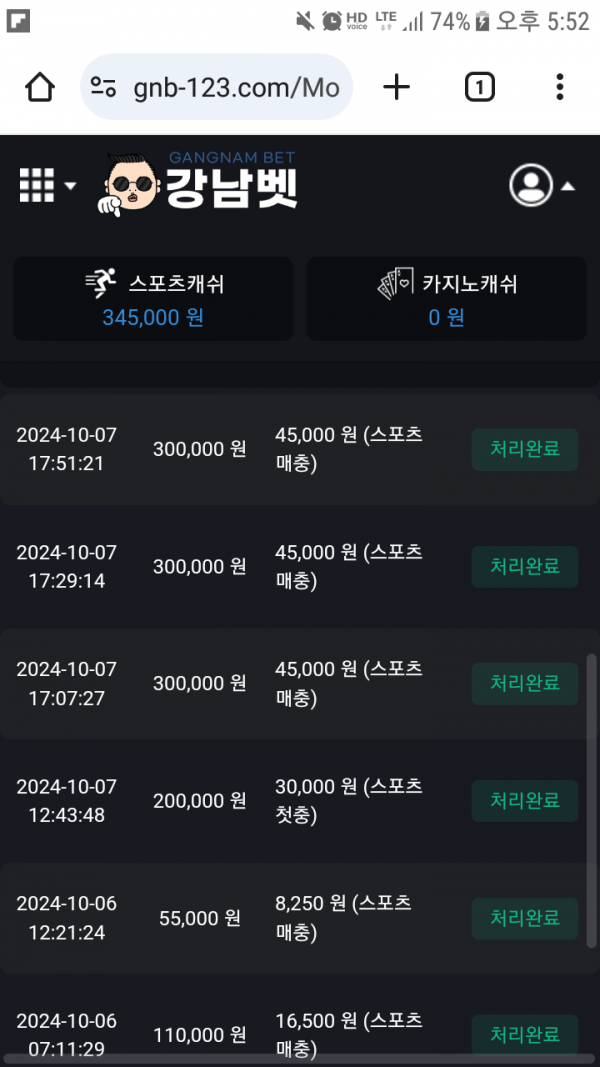Expand the arrow next to profile icon
This screenshot has height=1067, width=600.
tap(567, 186)
